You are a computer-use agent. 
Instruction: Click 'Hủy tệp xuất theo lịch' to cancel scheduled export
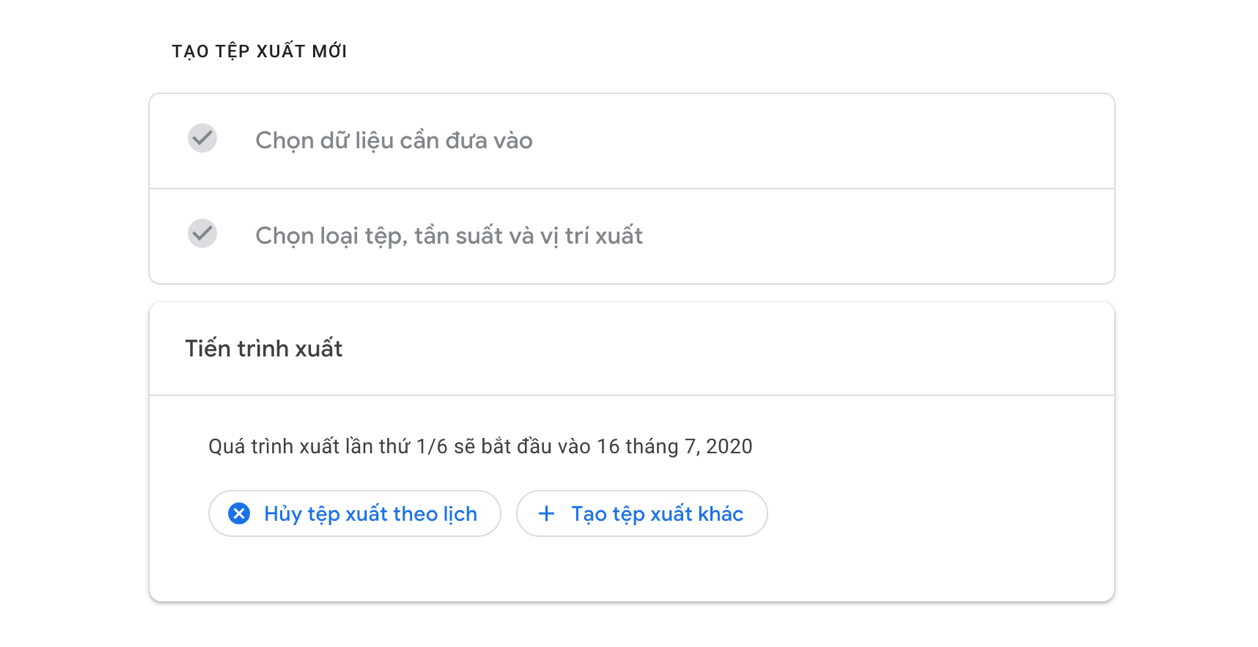click(354, 513)
